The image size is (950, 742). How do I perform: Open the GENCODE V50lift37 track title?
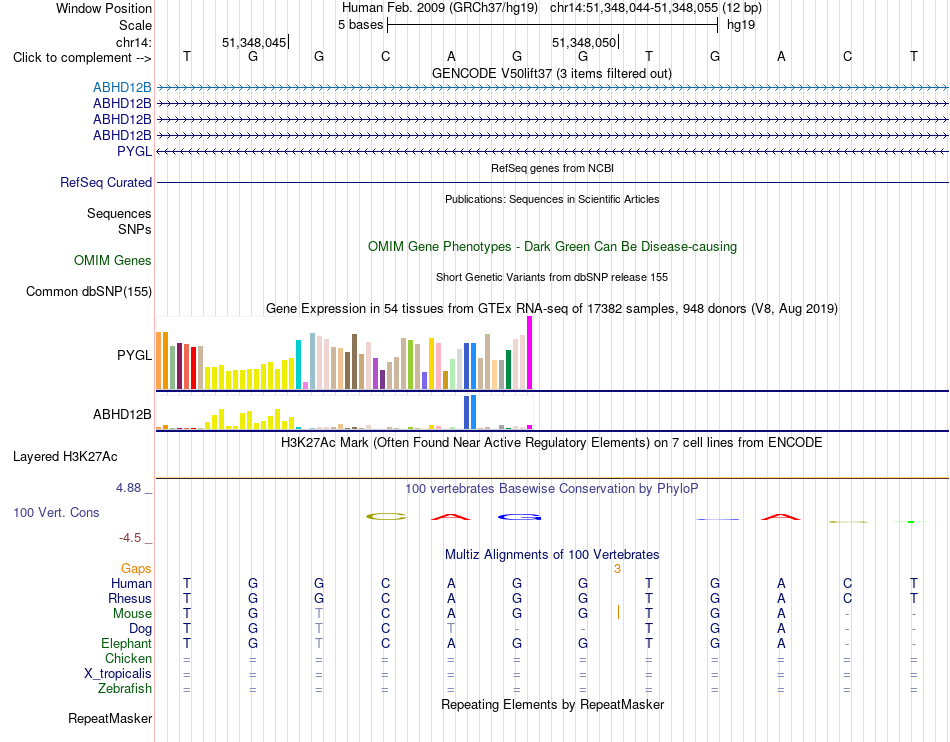pos(552,73)
